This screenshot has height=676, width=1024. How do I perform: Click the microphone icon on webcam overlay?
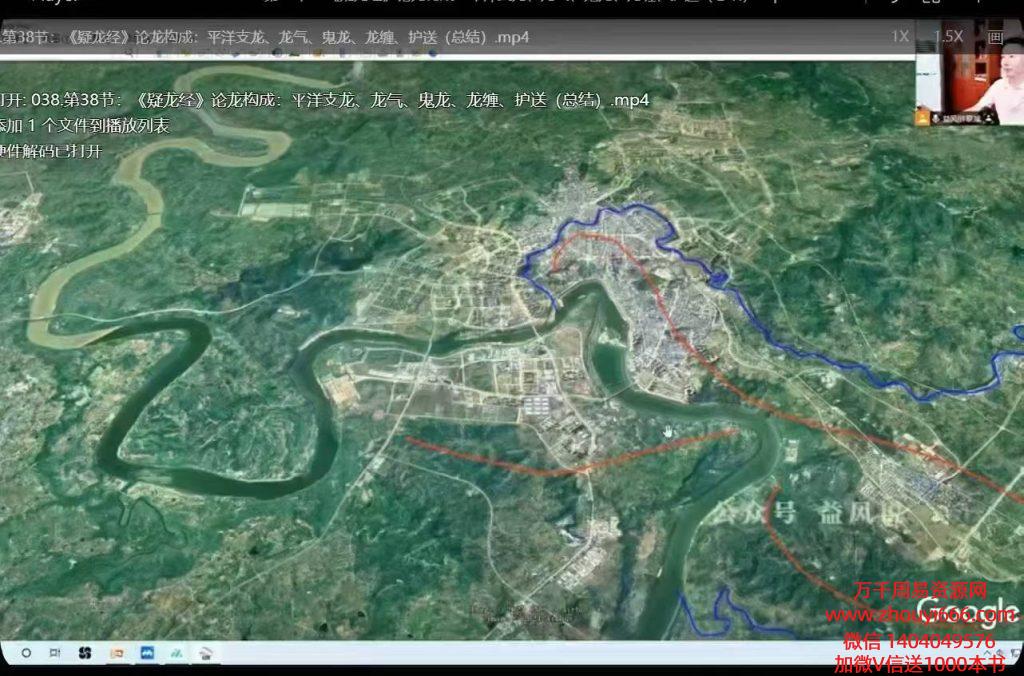coord(938,117)
